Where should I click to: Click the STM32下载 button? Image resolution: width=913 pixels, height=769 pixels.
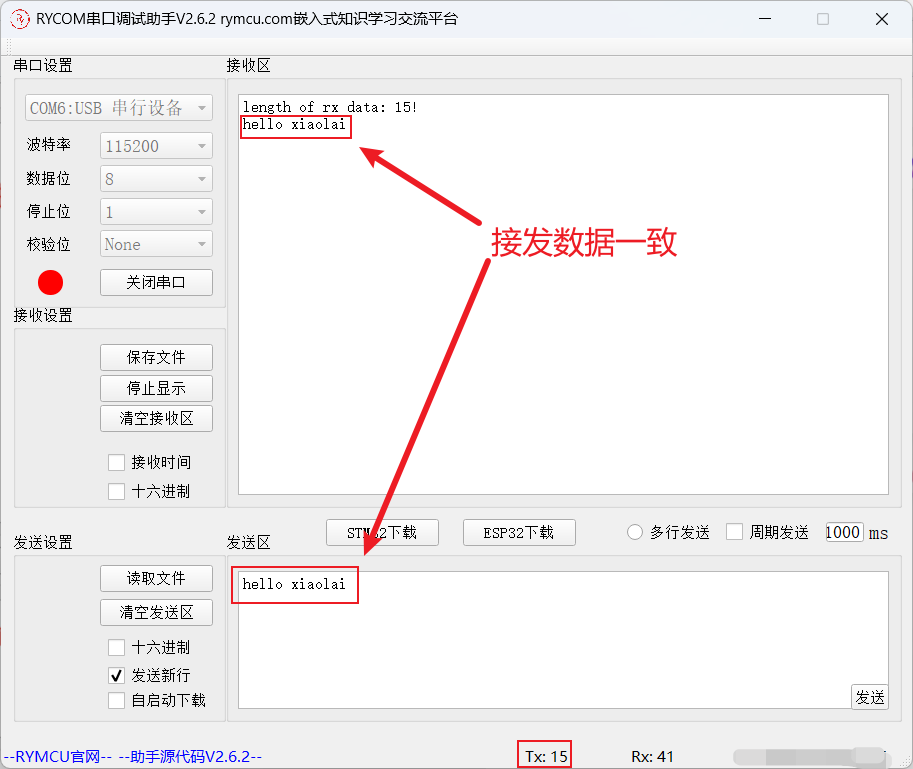coord(382,532)
